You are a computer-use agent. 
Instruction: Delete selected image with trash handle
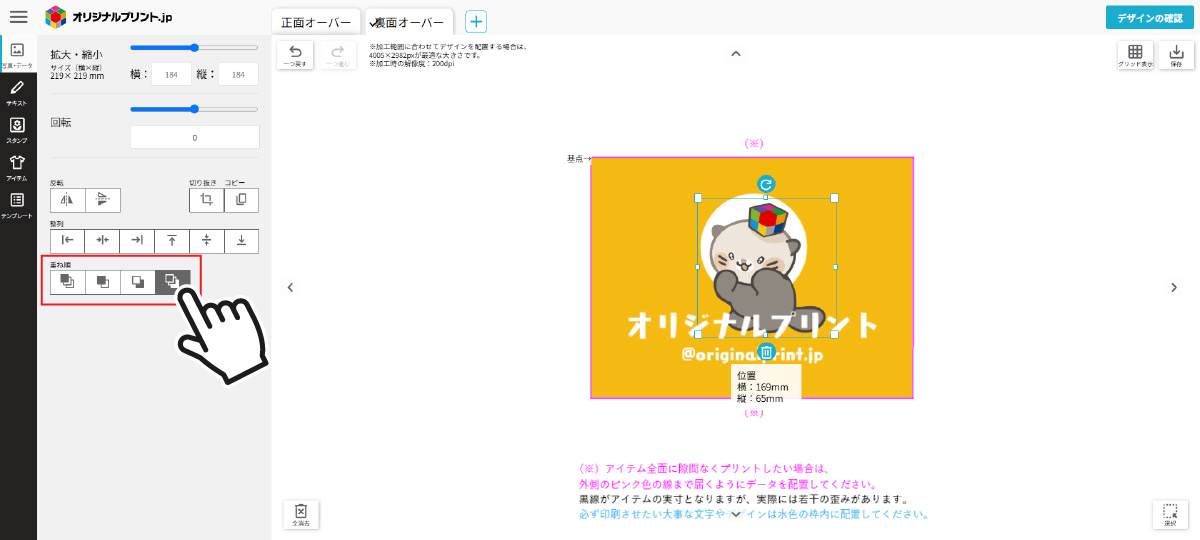[x=766, y=351]
